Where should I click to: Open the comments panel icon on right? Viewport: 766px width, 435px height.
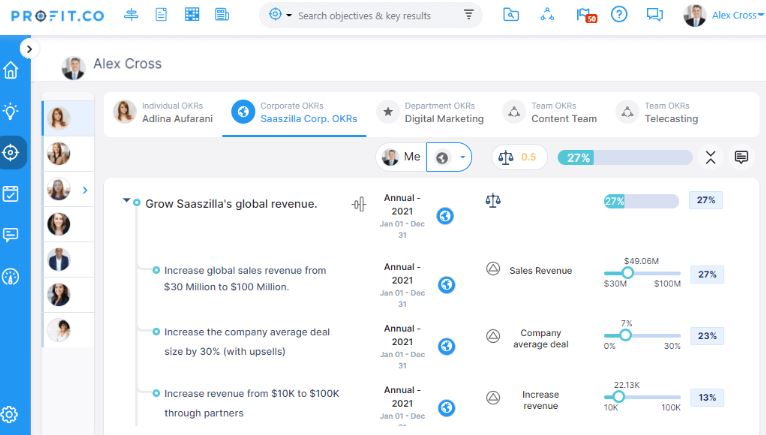click(x=741, y=157)
